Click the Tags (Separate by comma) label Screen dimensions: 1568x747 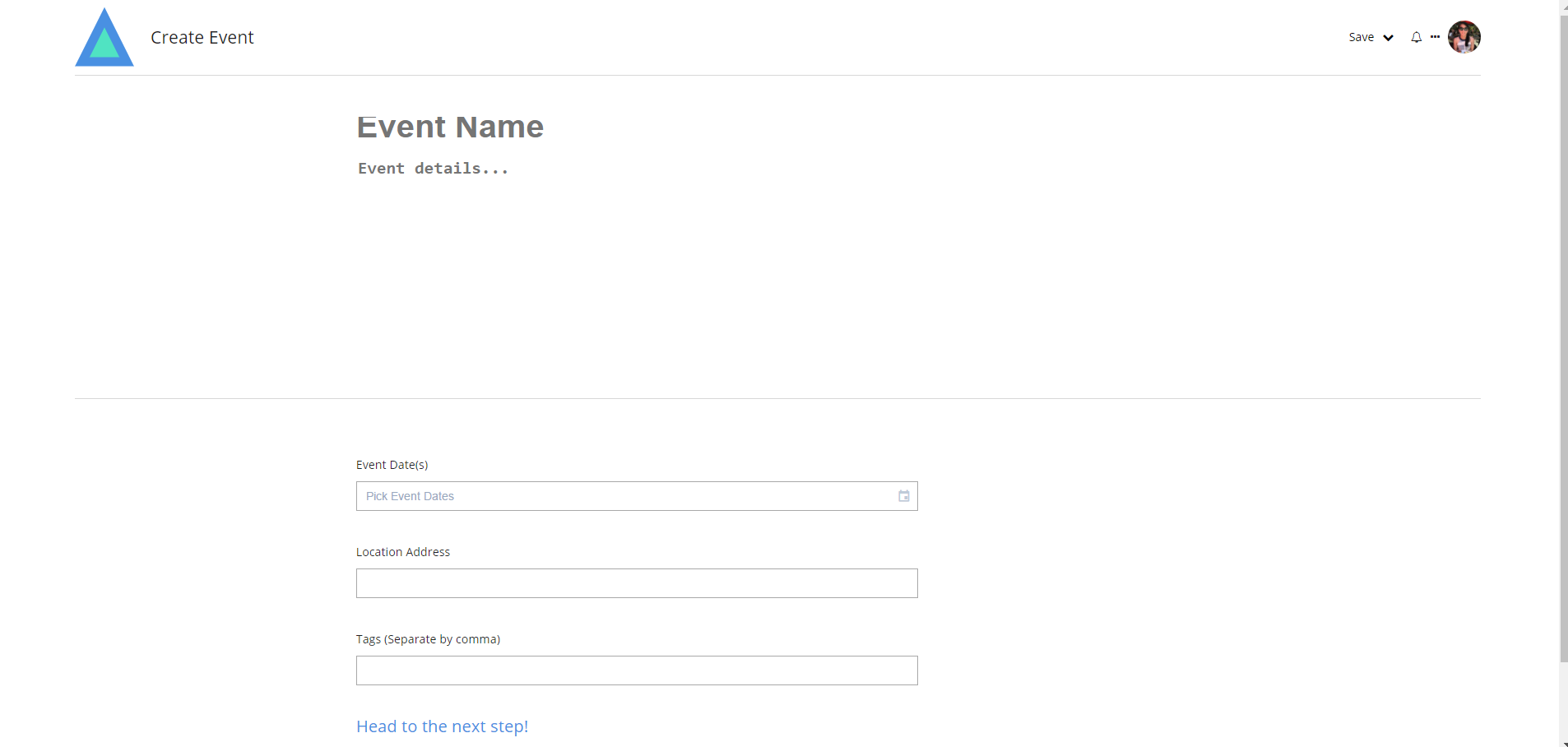428,639
